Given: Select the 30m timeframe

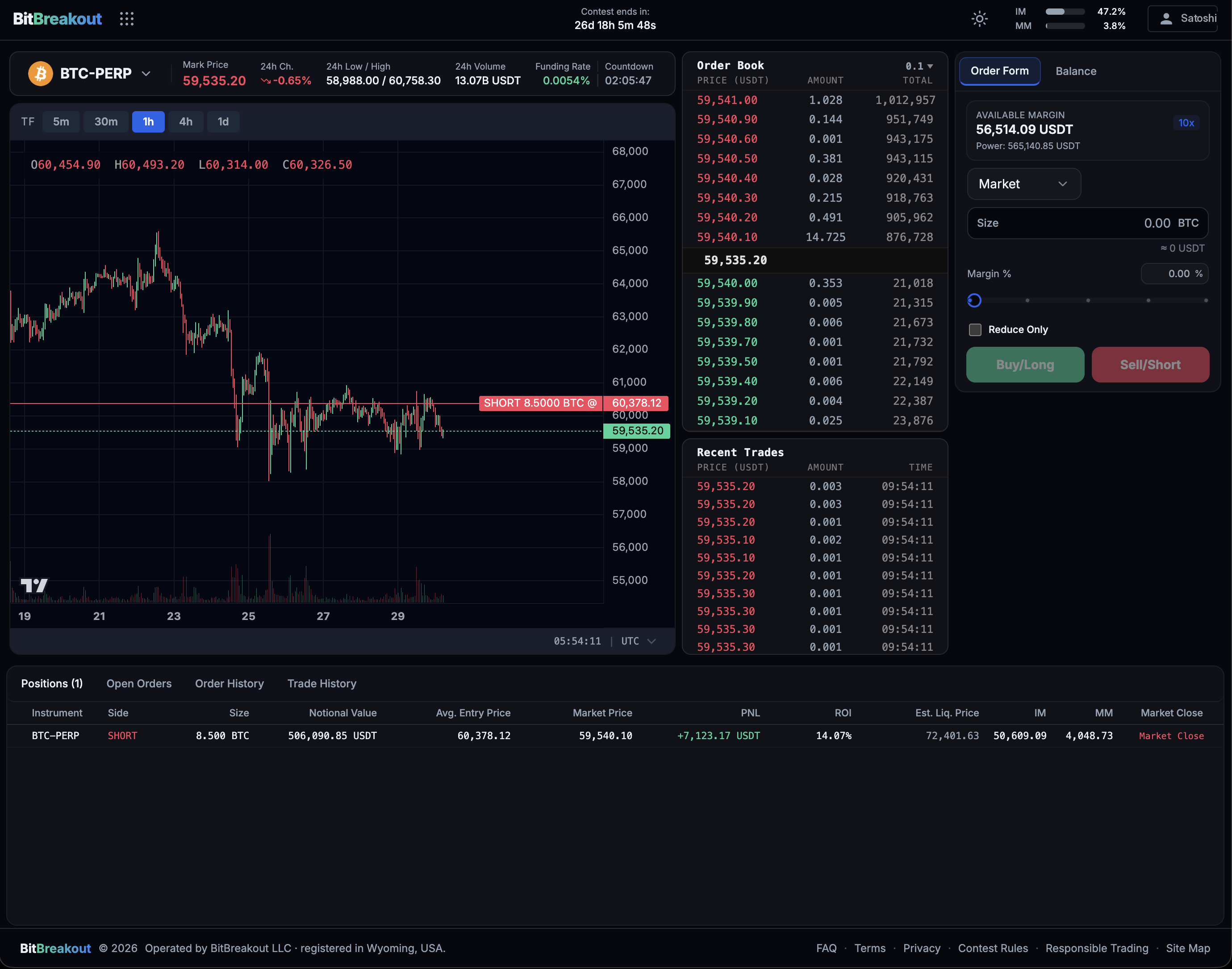Looking at the screenshot, I should tap(106, 121).
